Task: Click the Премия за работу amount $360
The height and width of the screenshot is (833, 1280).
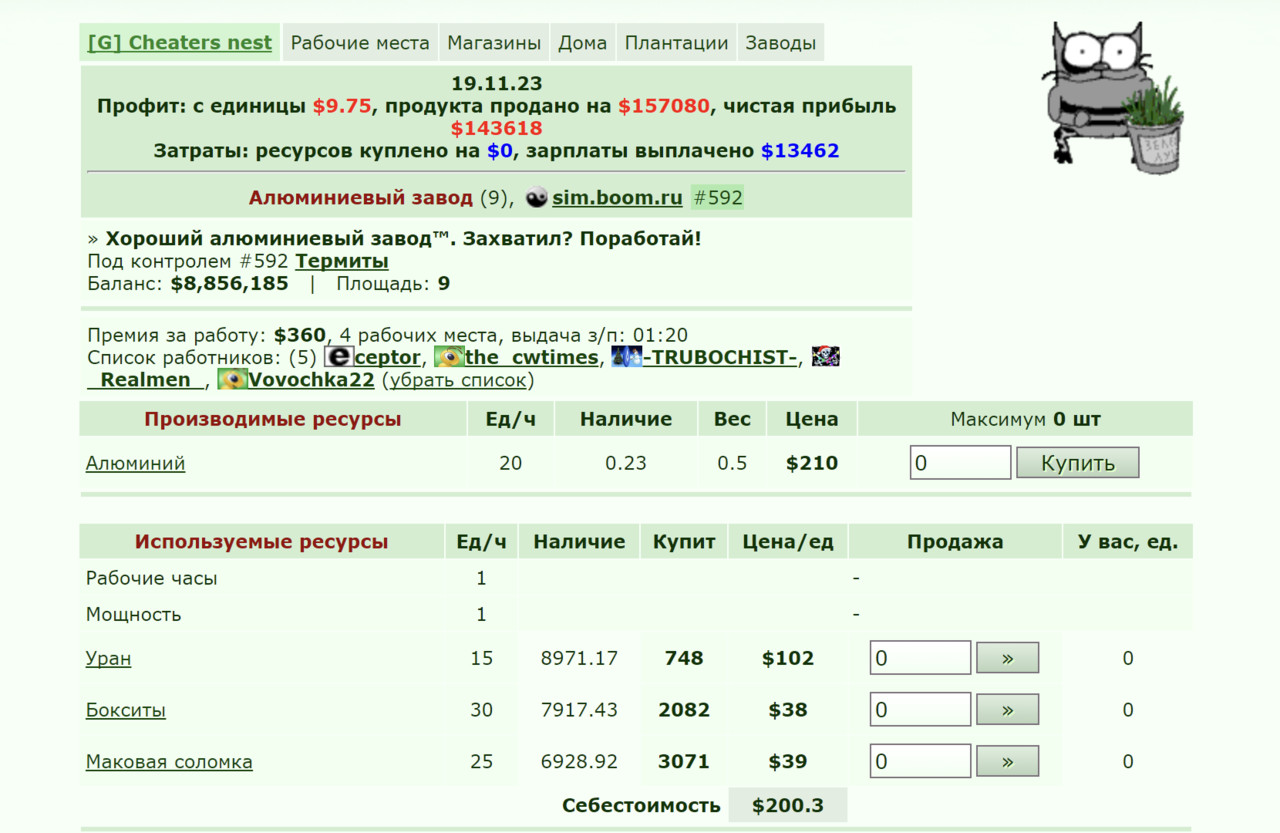Action: point(300,336)
